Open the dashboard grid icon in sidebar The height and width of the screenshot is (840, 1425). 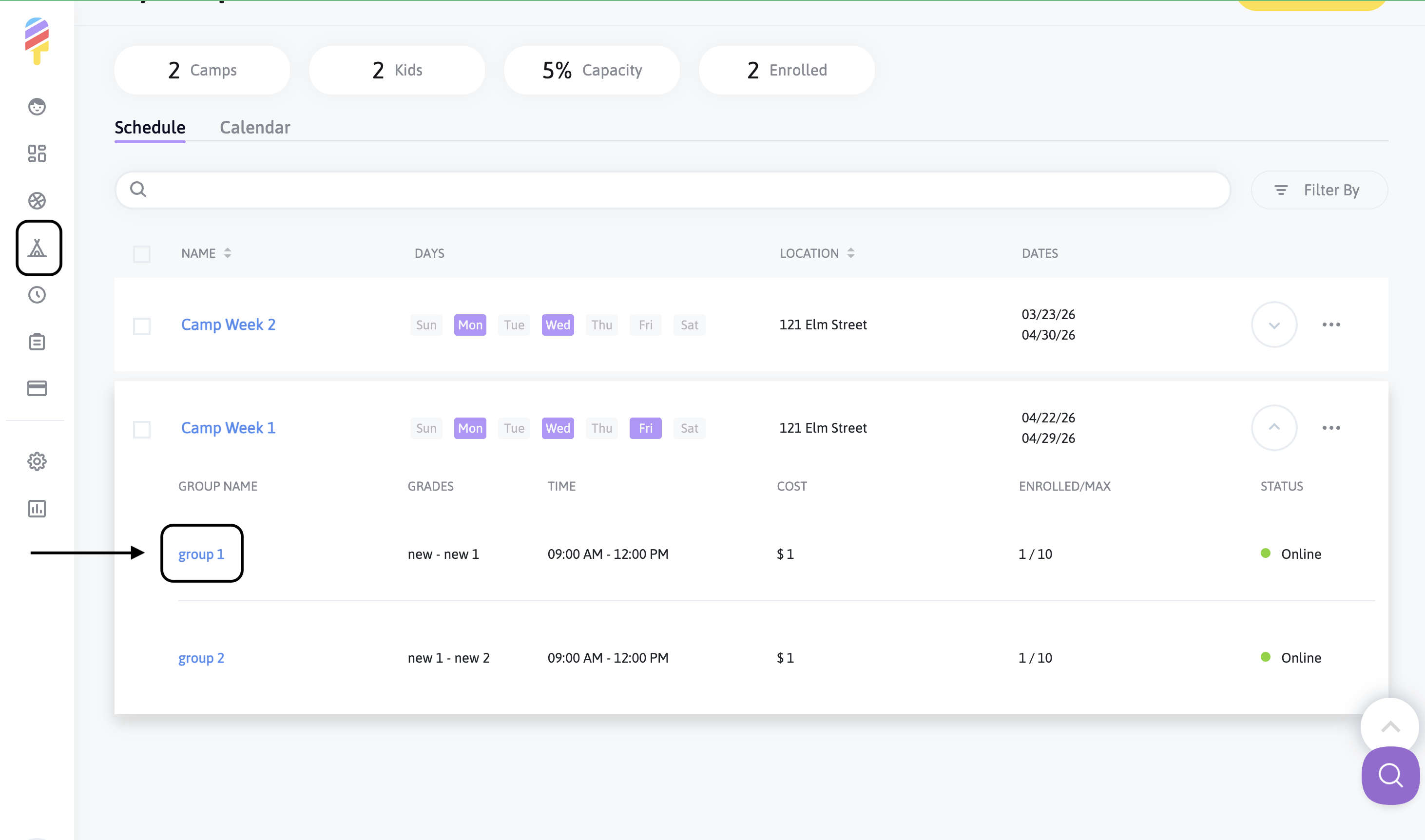(37, 153)
